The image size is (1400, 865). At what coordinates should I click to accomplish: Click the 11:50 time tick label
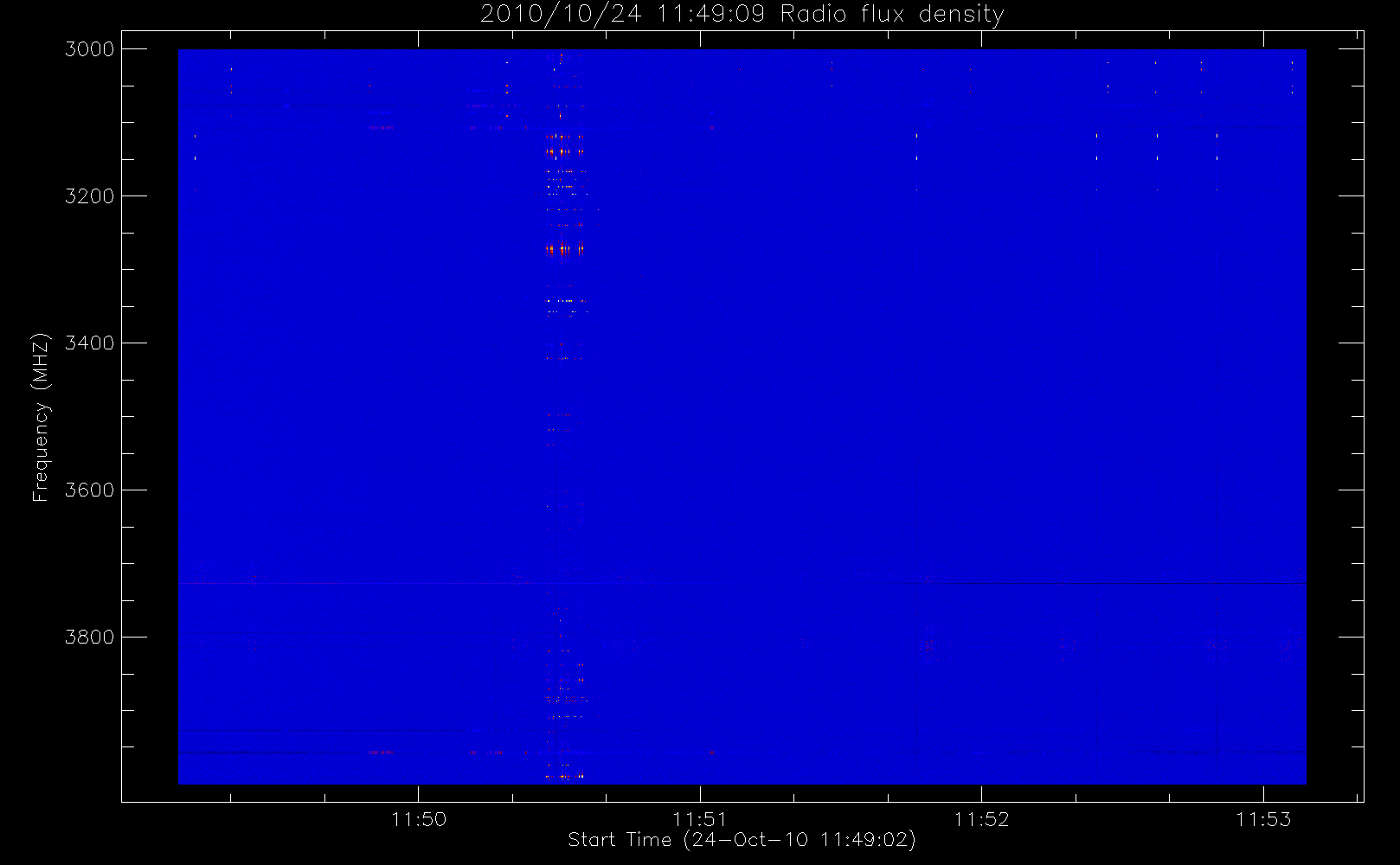(419, 819)
